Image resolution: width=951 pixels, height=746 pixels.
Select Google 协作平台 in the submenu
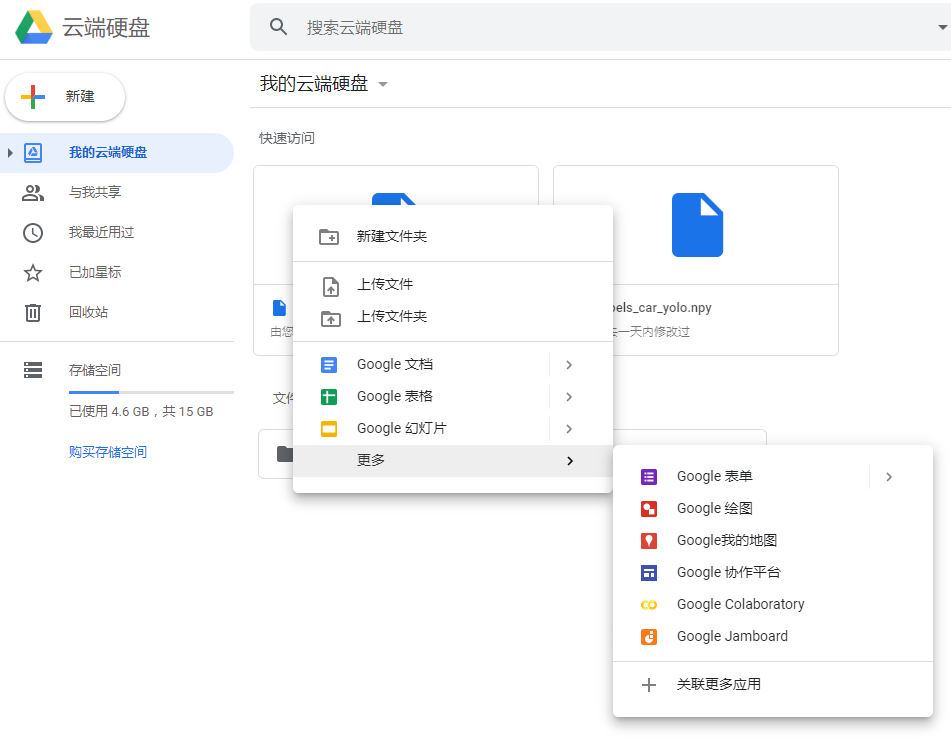click(773, 573)
